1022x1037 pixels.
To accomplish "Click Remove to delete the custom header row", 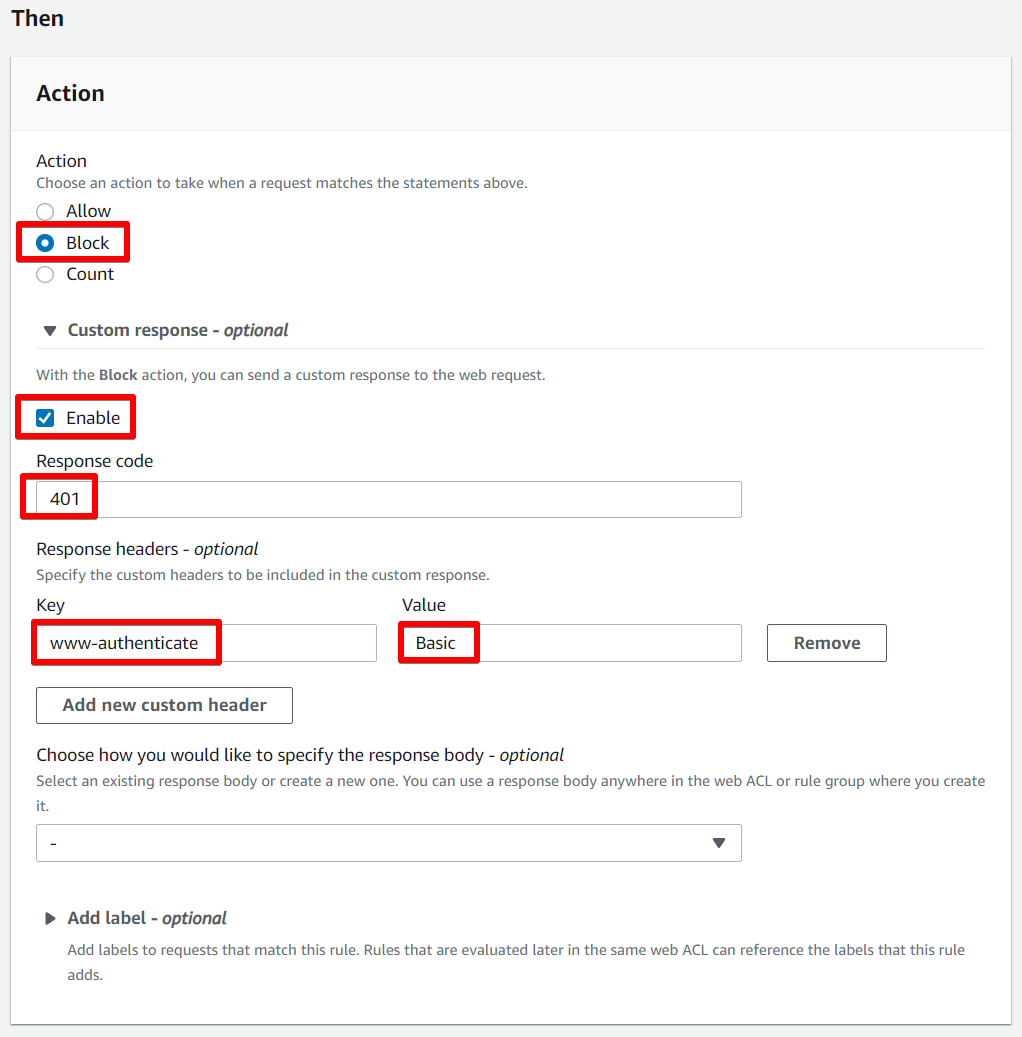I will 826,642.
